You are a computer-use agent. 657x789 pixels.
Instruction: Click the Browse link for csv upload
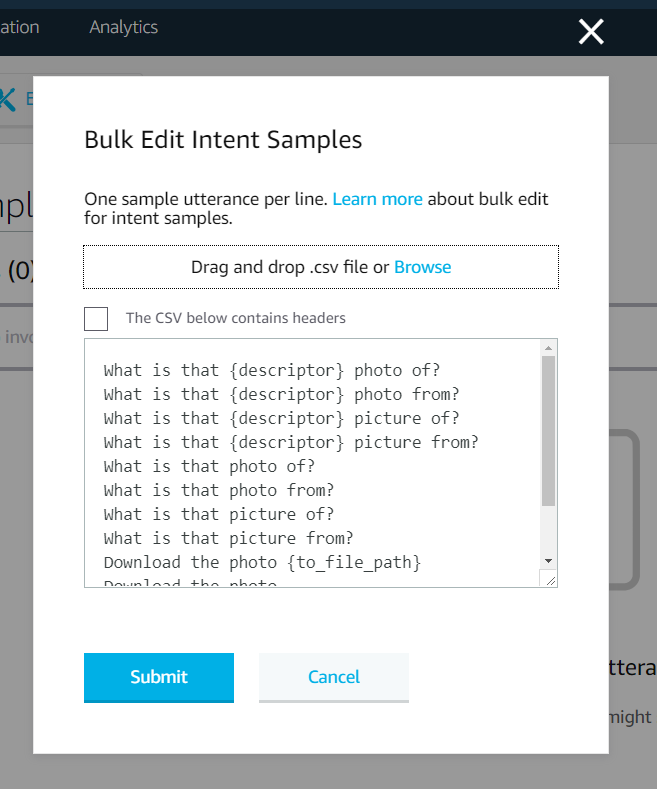pyautogui.click(x=423, y=267)
